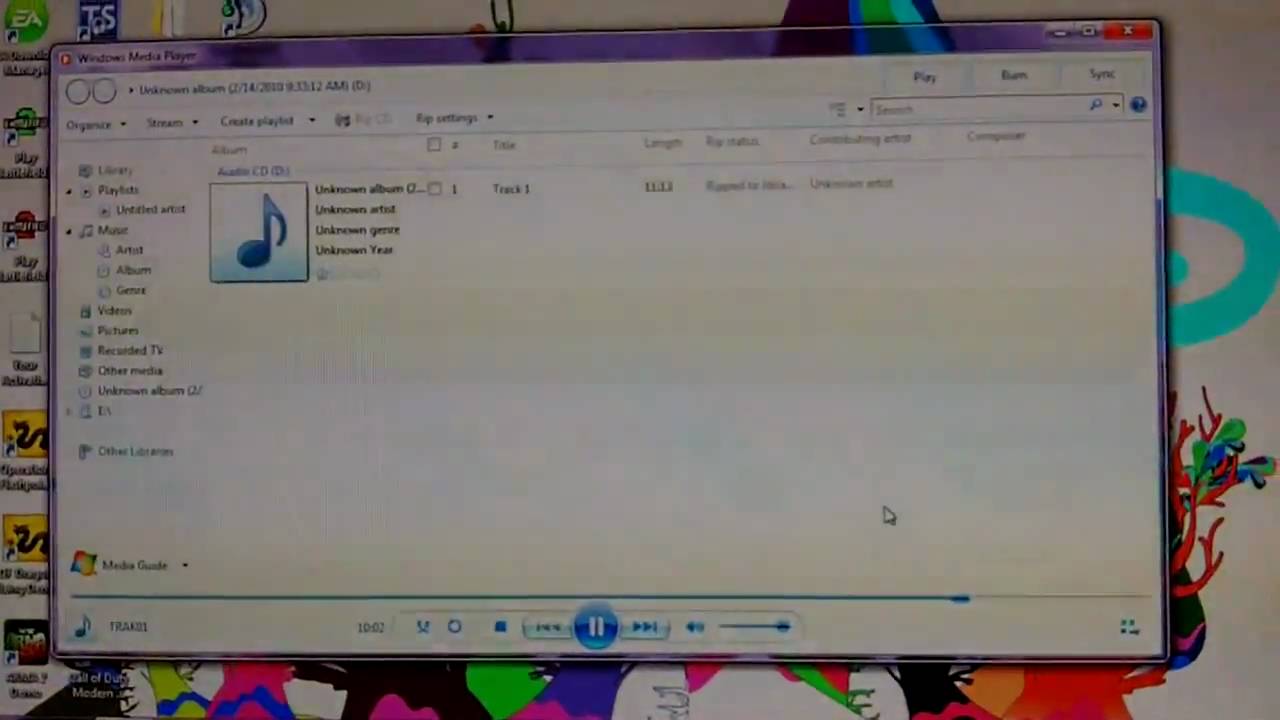Open Media Guide button

134,566
